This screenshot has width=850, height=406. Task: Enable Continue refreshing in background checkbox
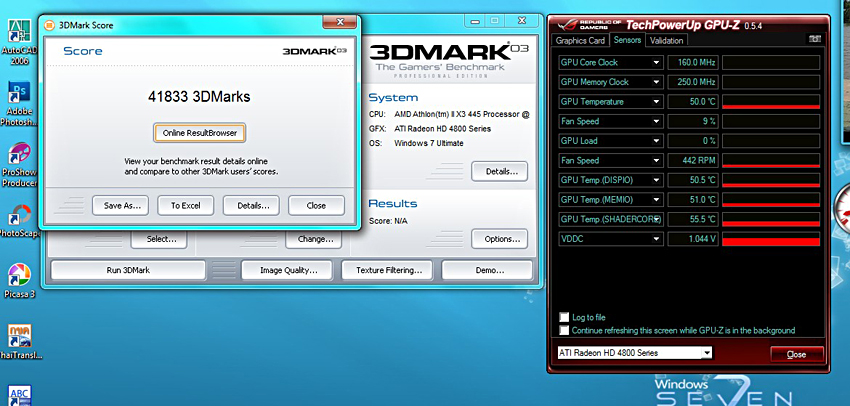[x=564, y=330]
